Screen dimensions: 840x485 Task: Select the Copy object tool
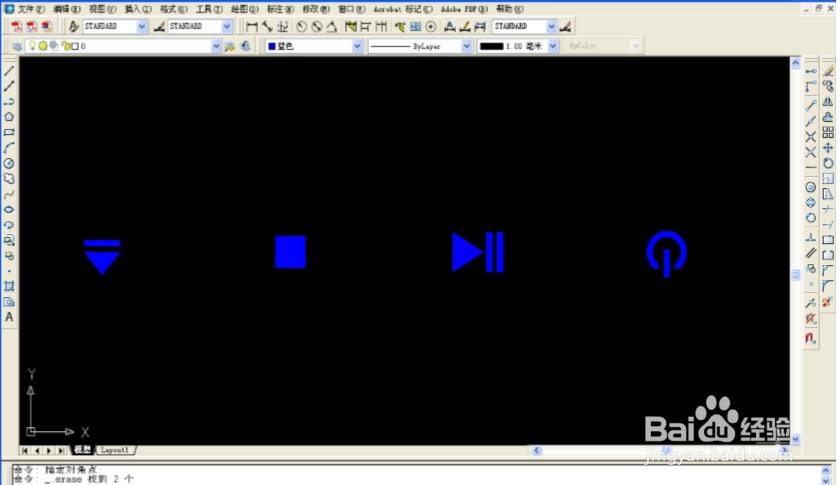pyautogui.click(x=828, y=86)
